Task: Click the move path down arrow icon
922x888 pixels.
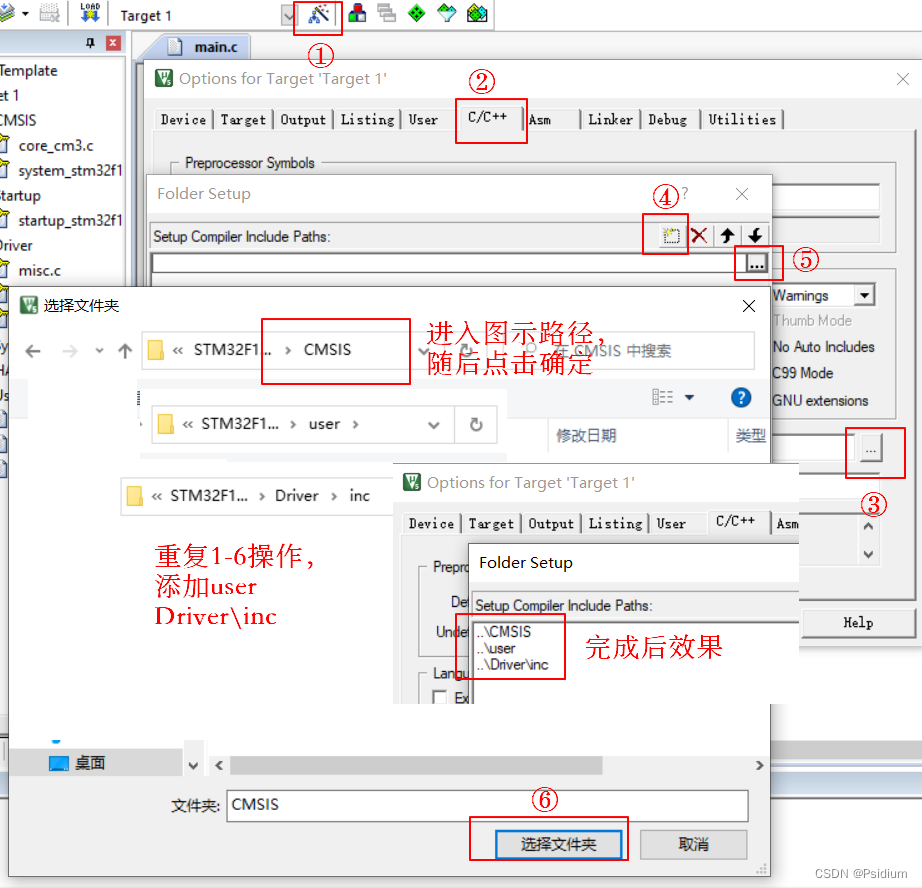Action: (x=757, y=235)
